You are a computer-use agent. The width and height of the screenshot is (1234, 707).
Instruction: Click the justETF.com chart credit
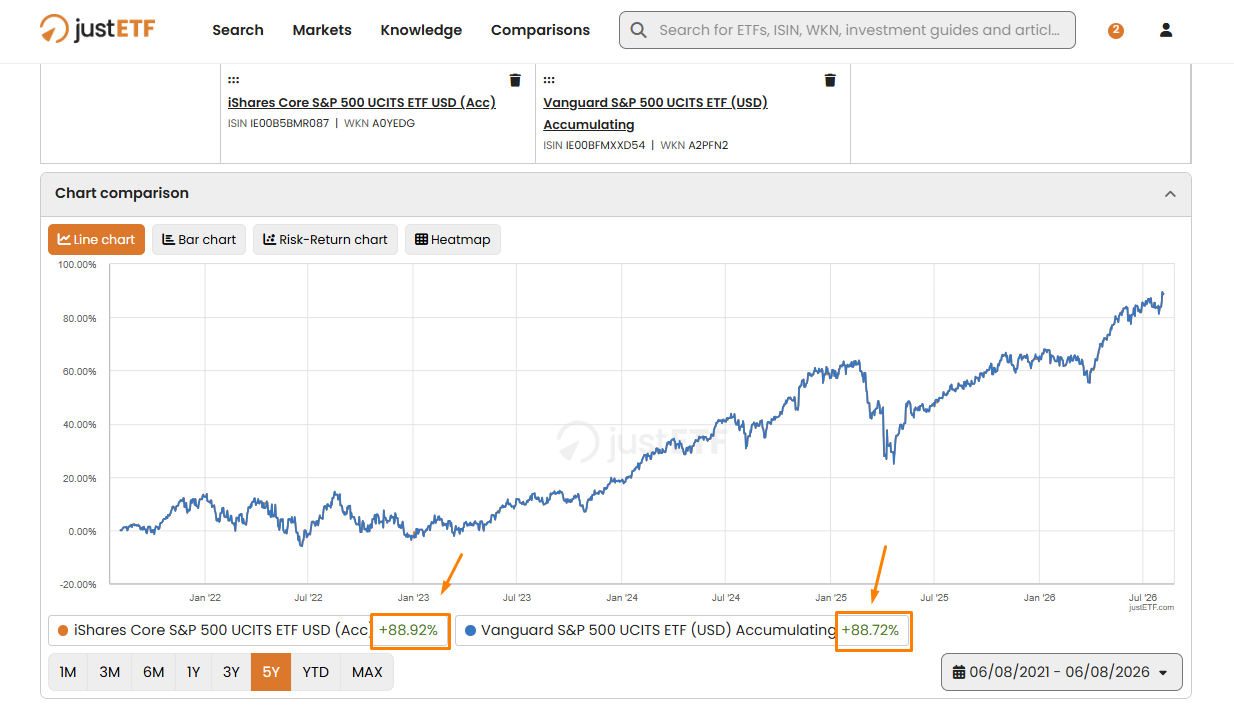click(x=1152, y=607)
